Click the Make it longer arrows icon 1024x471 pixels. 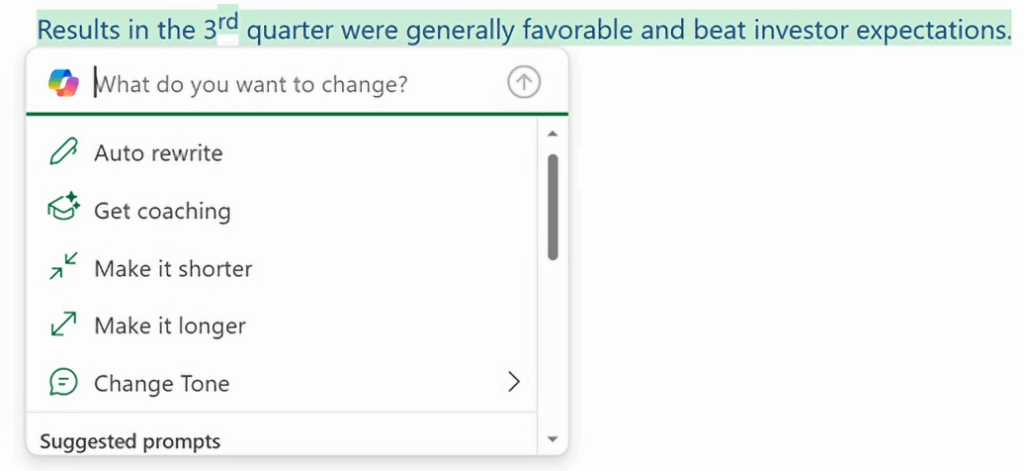pyautogui.click(x=63, y=325)
